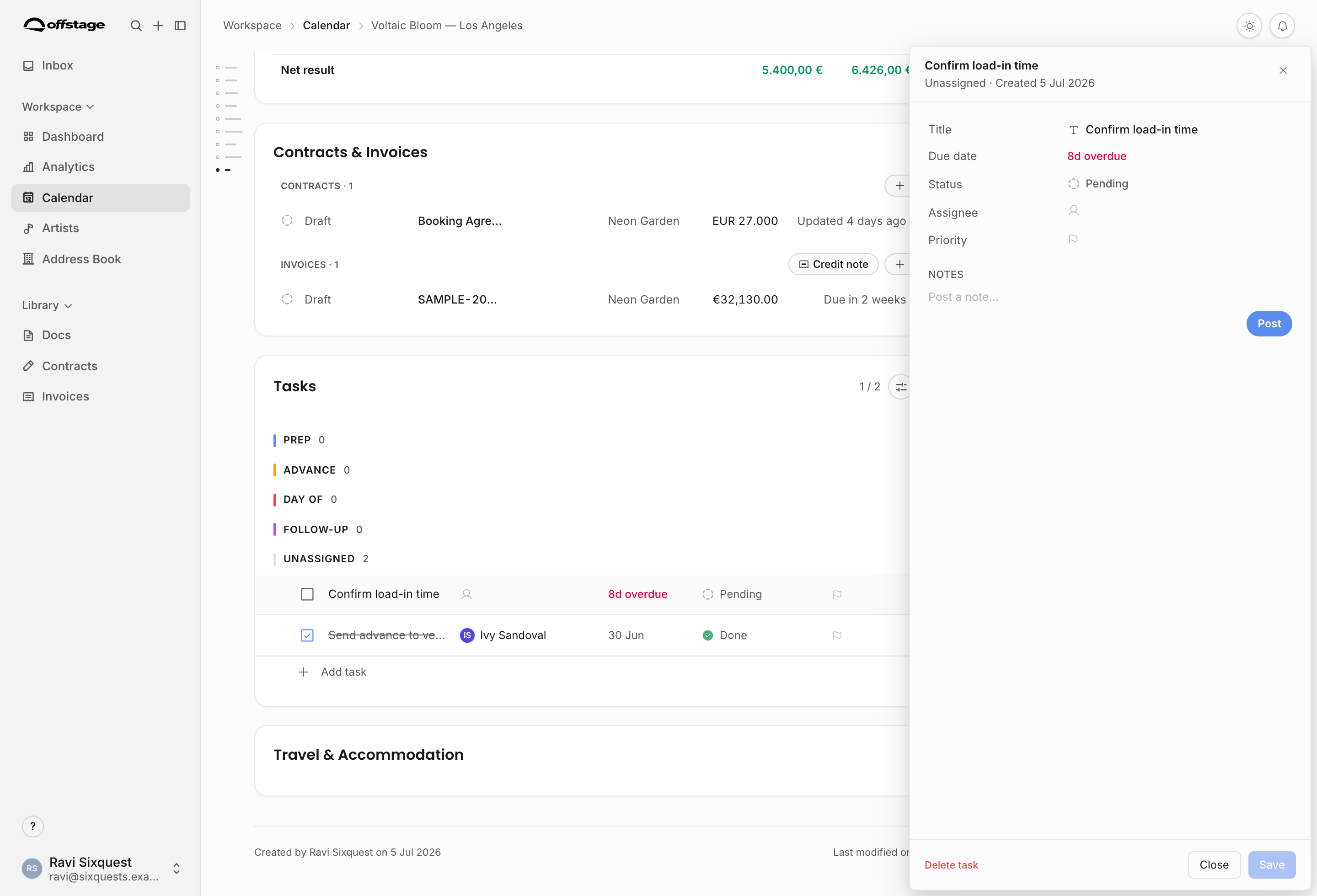Post the note
The width and height of the screenshot is (1317, 896).
coord(1269,323)
